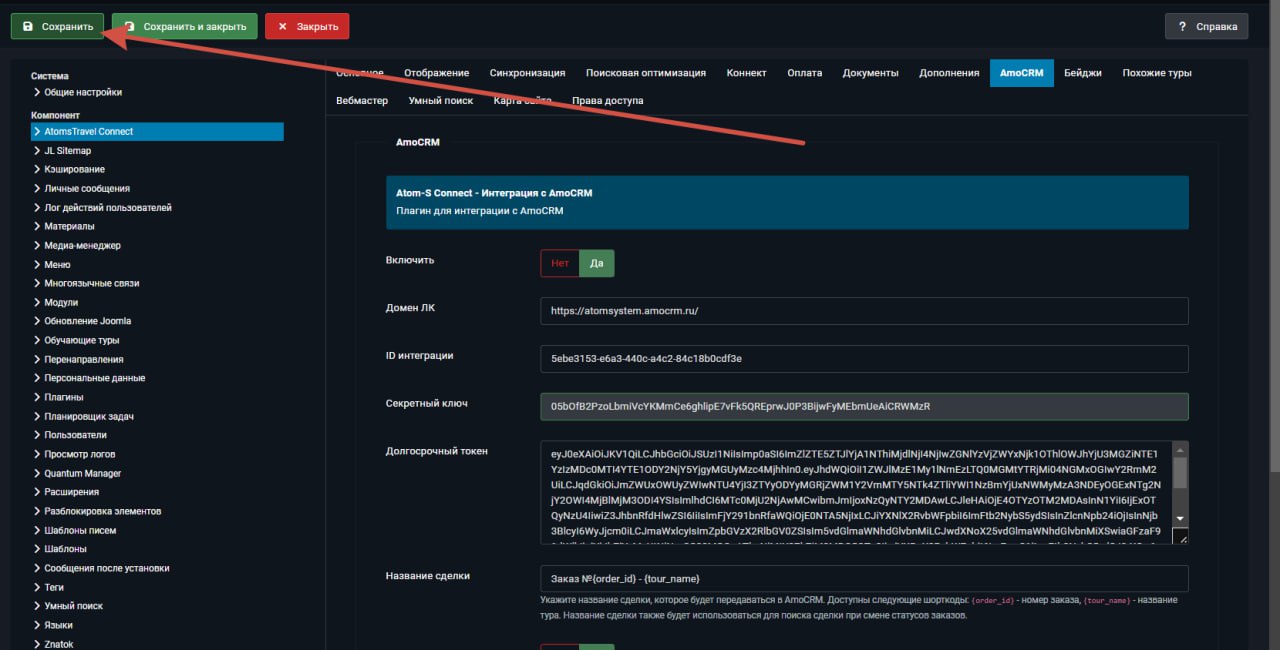Click the Сохранить save button
This screenshot has width=1280, height=650.
(58, 26)
